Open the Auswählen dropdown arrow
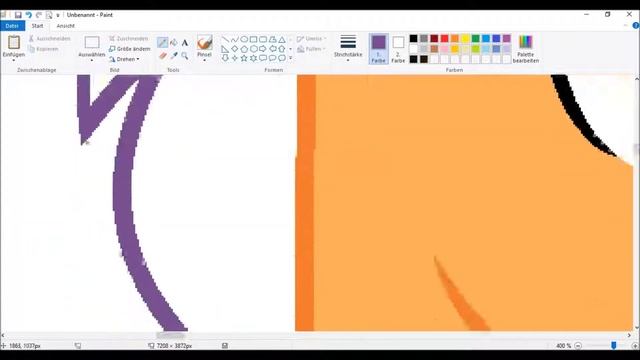This screenshot has height=360, width=640. (x=91, y=60)
